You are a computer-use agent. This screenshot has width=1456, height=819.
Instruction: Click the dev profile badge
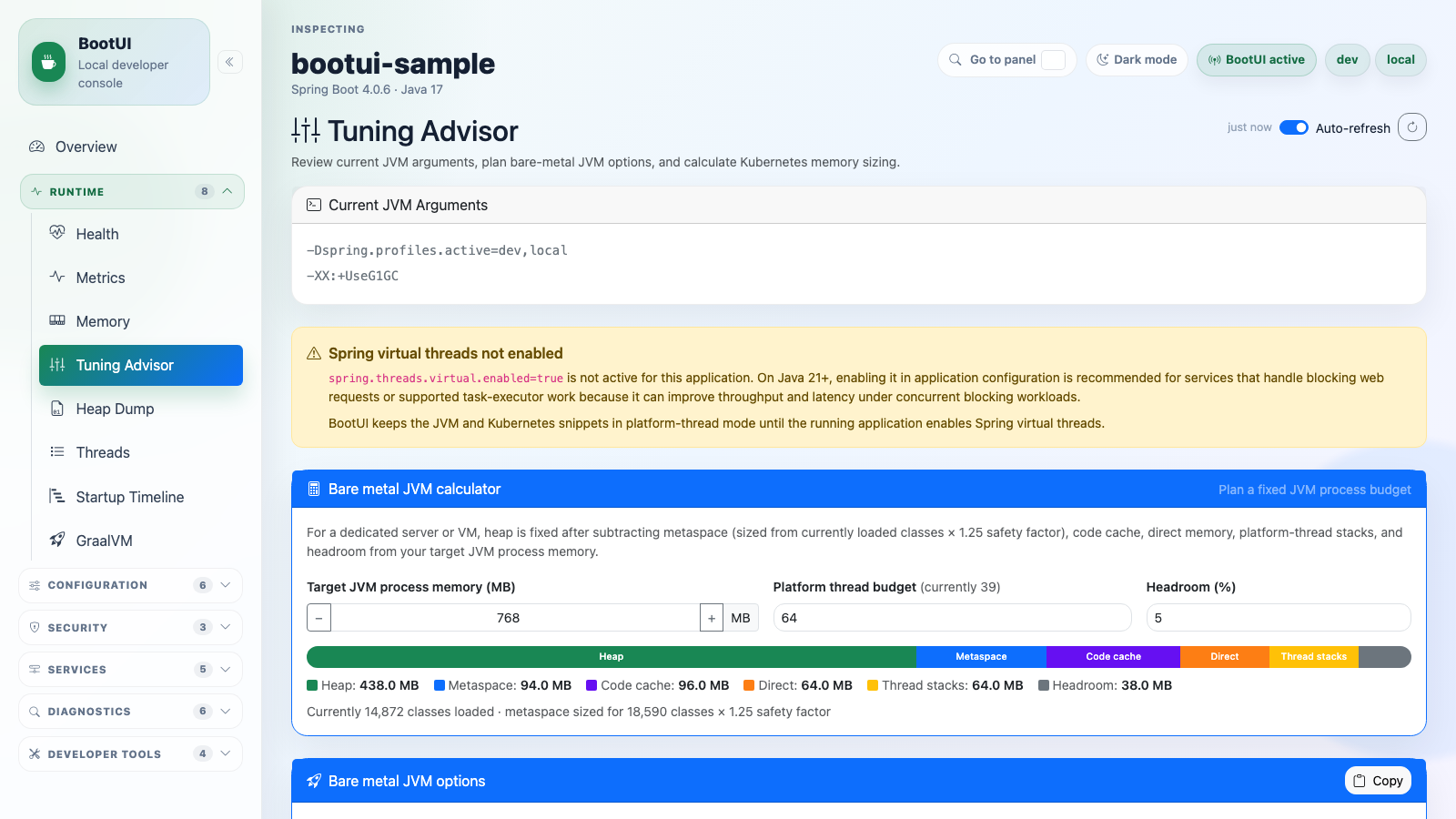pyautogui.click(x=1348, y=60)
